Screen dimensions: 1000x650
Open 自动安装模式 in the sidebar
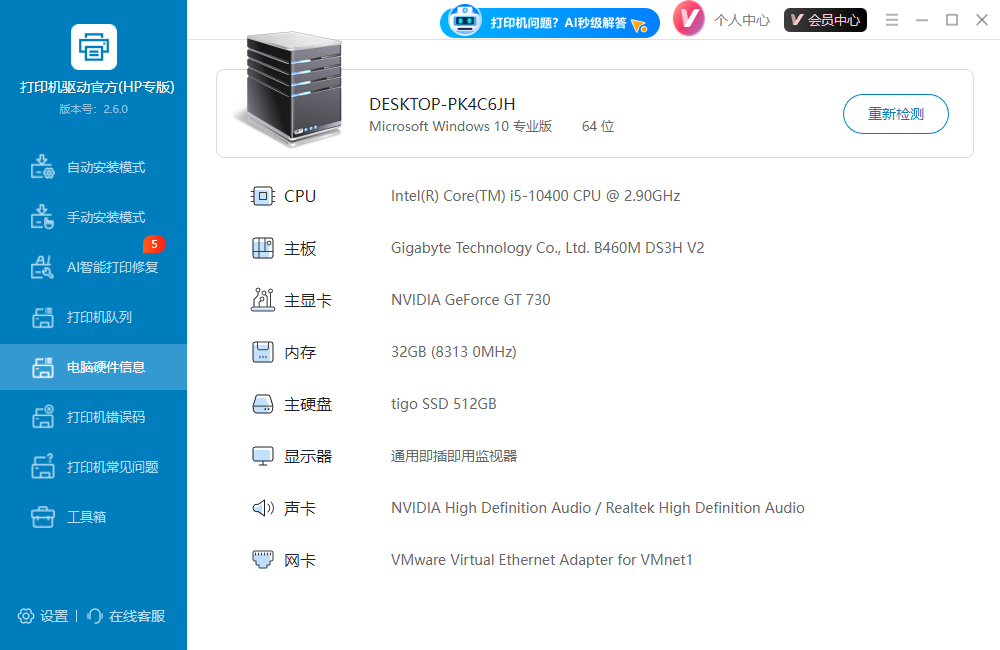coord(105,167)
